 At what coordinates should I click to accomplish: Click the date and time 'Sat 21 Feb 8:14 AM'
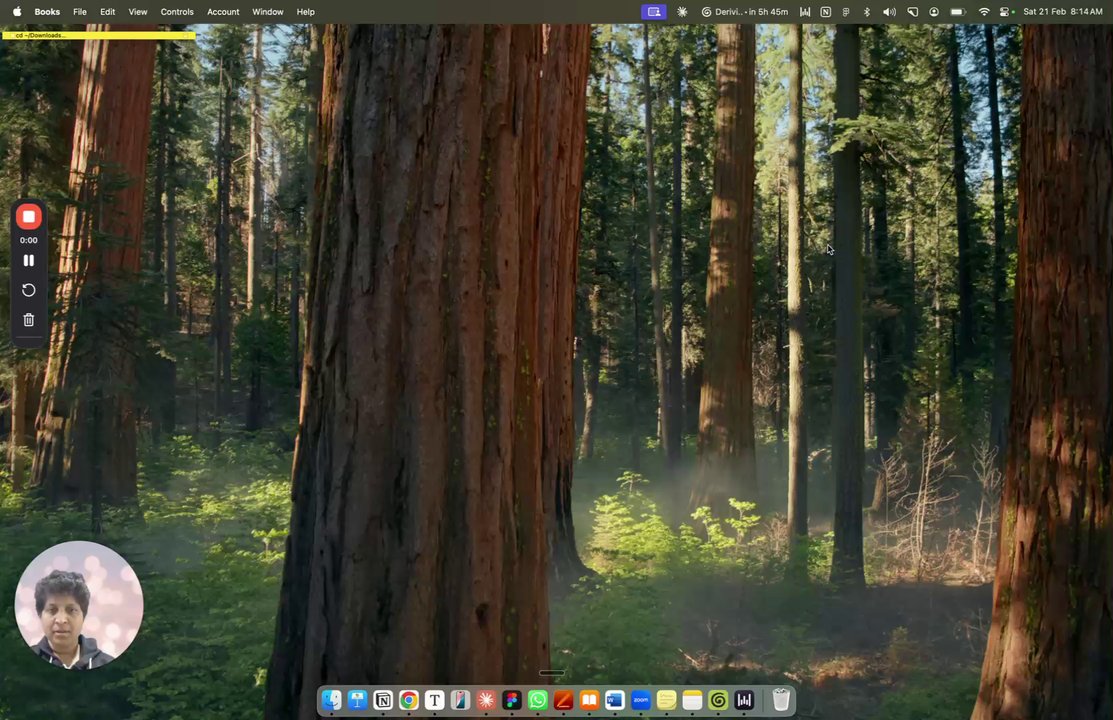click(x=1063, y=11)
